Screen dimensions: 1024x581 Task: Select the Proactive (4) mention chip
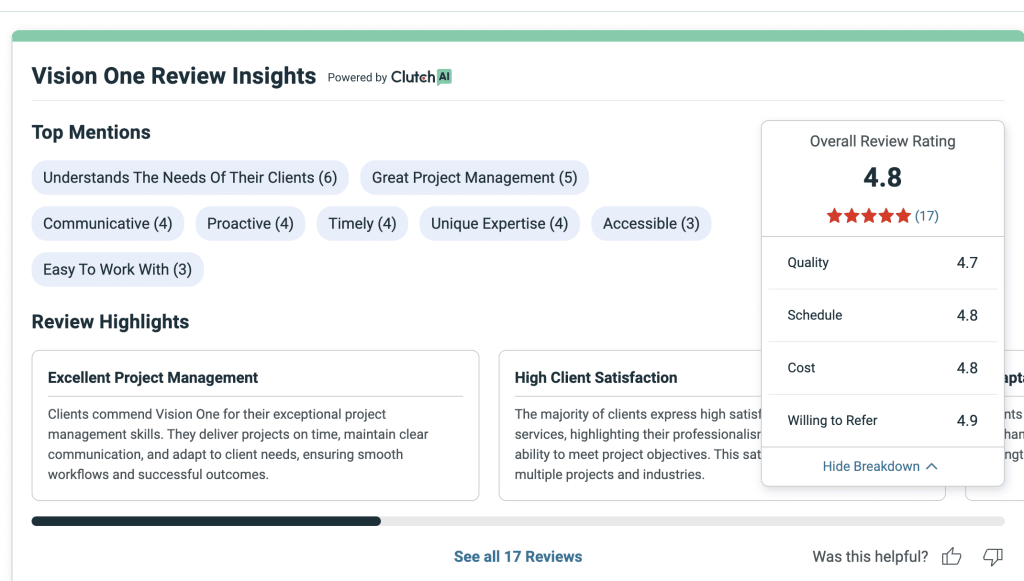pyautogui.click(x=250, y=223)
